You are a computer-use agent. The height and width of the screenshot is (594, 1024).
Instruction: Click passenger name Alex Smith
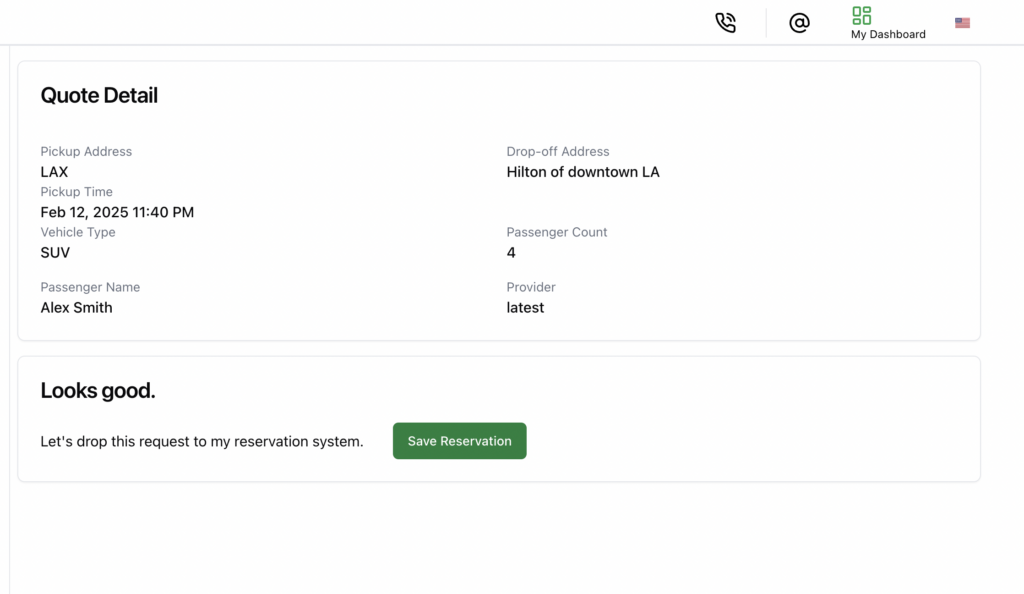[x=76, y=307]
